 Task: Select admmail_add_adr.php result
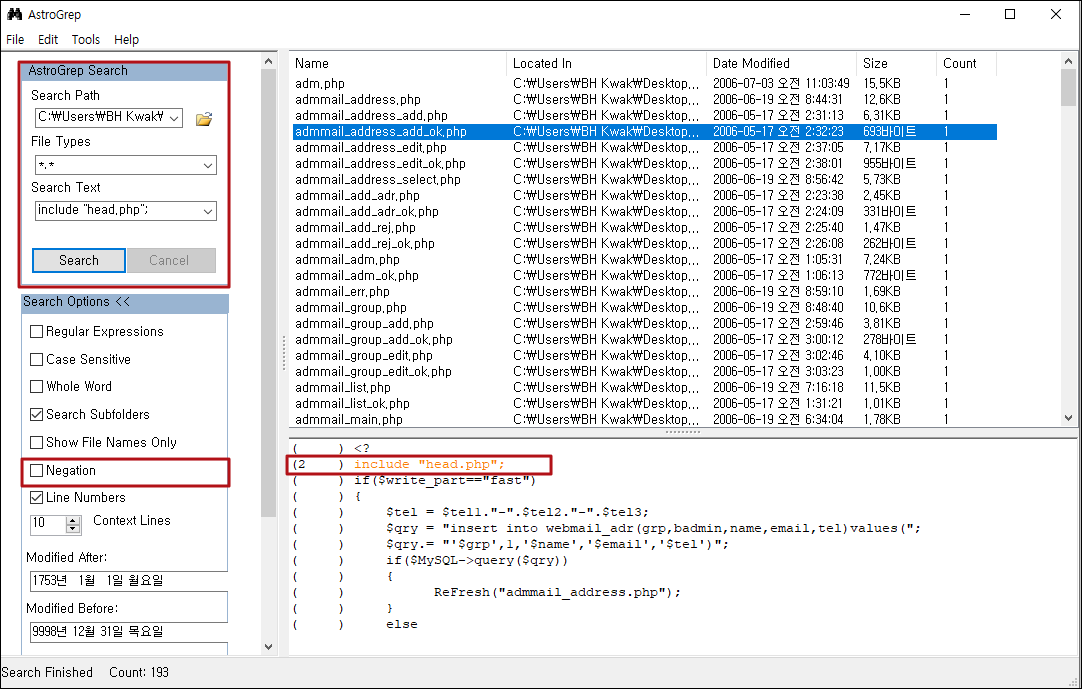[645, 195]
